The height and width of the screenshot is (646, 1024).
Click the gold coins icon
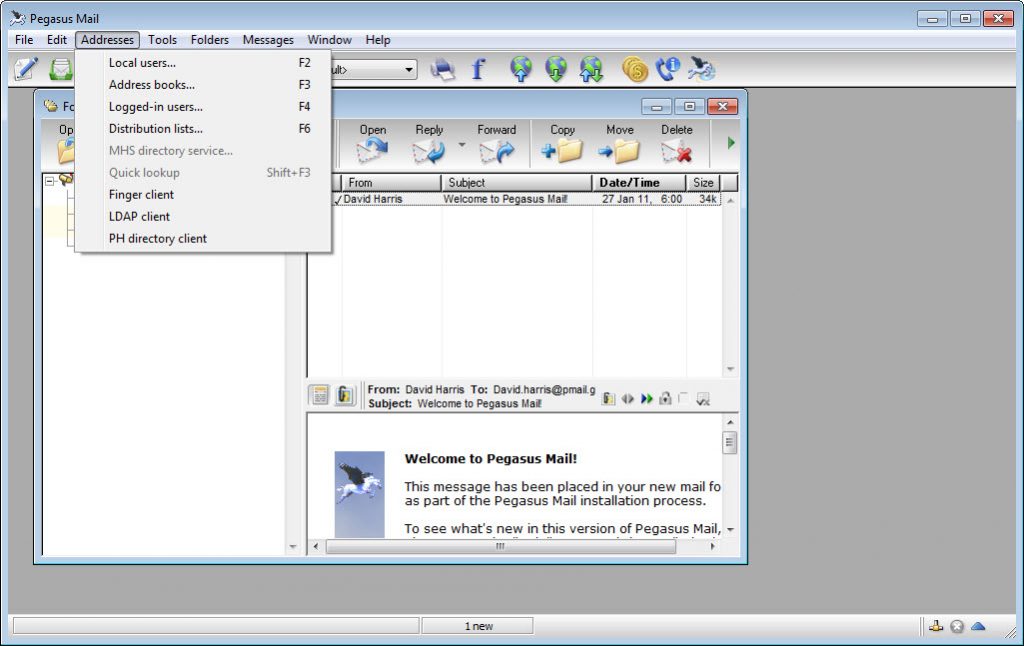[x=634, y=69]
